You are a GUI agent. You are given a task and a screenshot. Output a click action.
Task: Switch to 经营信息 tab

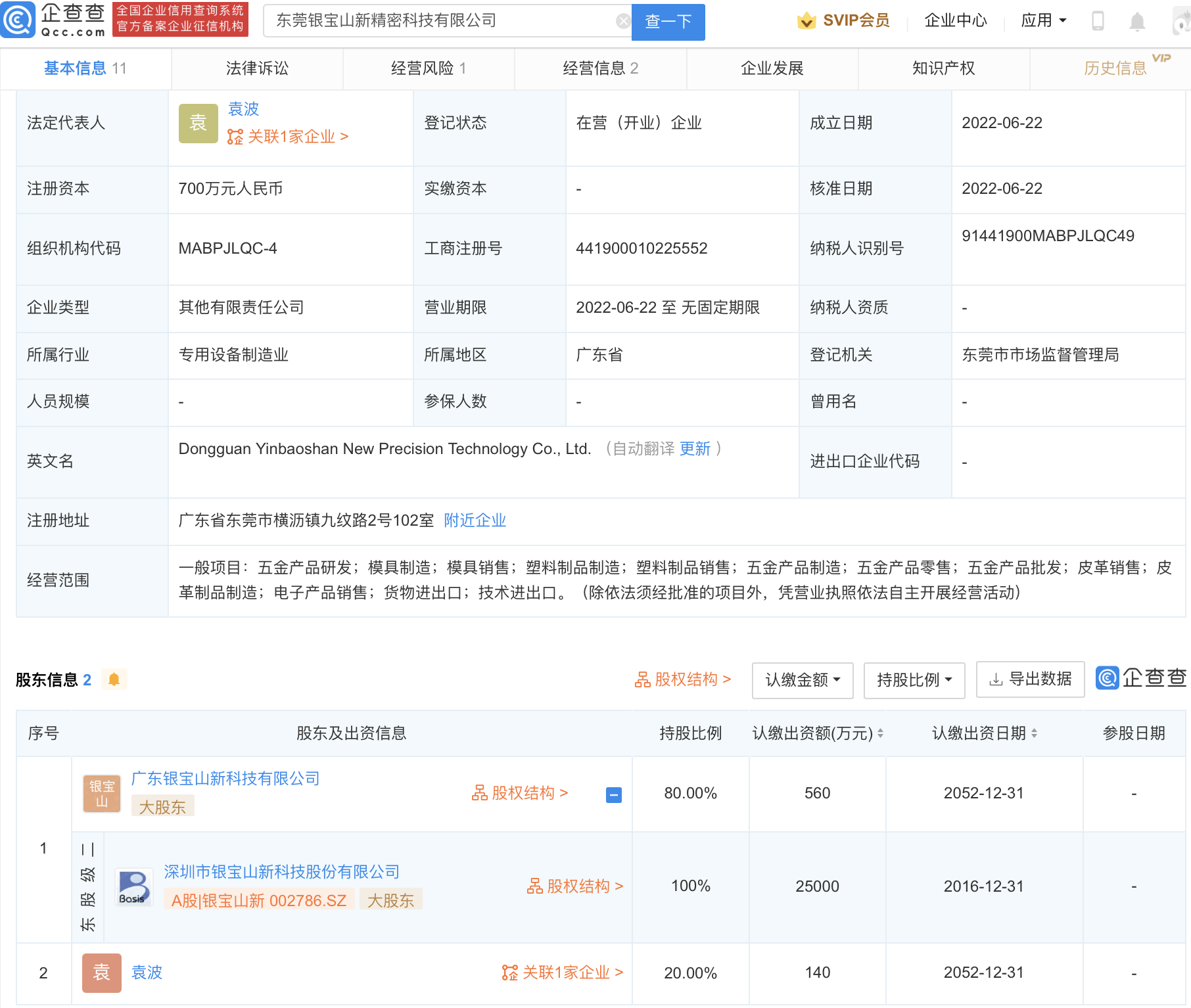point(600,68)
